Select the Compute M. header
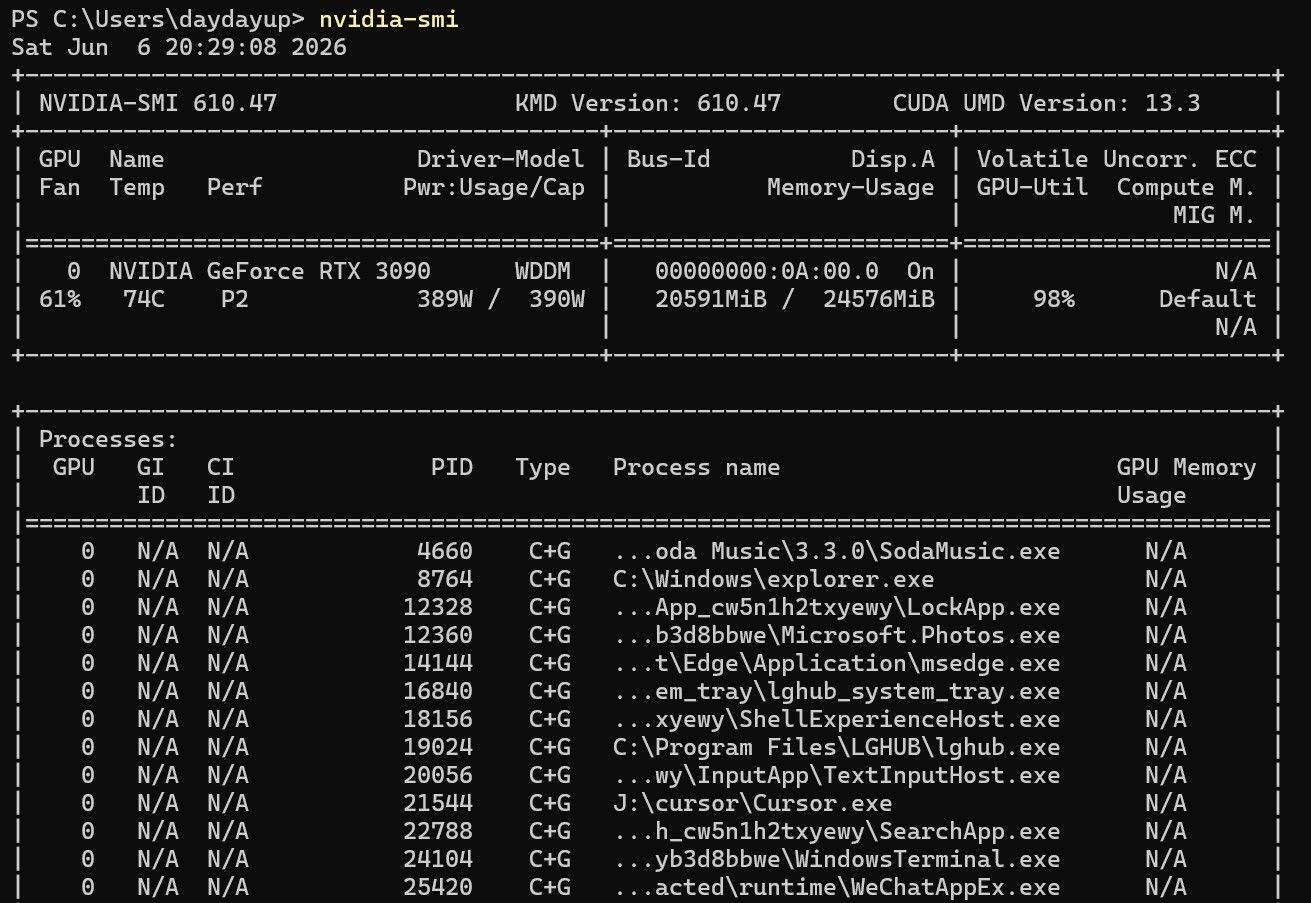This screenshot has width=1311, height=903. point(1187,187)
